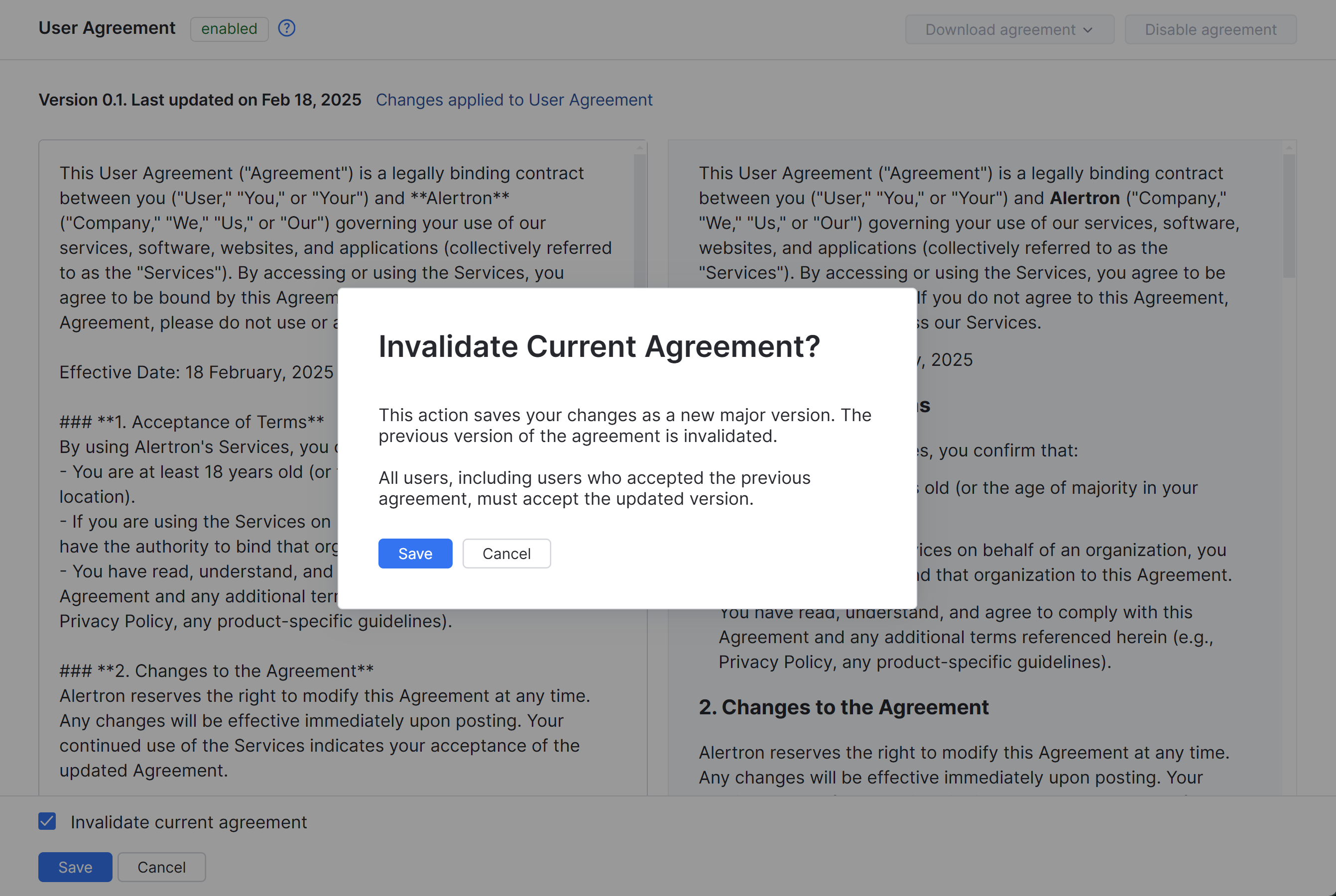Click the dialog heading Invalidate Current Agreement
This screenshot has width=1336, height=896.
[x=599, y=346]
